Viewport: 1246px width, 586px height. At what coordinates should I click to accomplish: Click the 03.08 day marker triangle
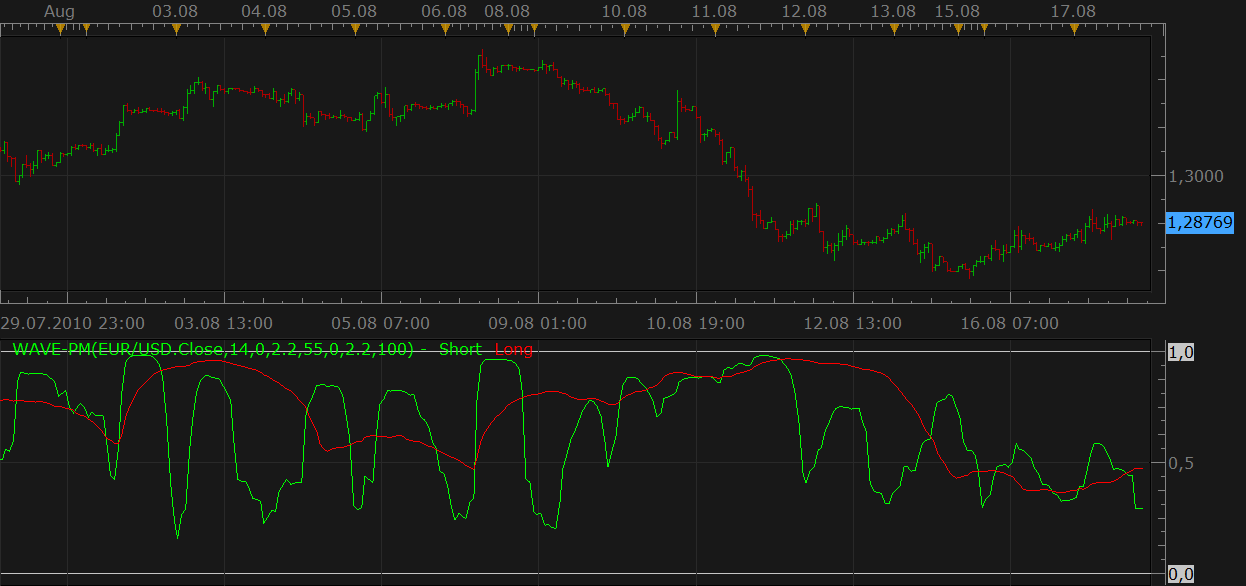point(177,29)
